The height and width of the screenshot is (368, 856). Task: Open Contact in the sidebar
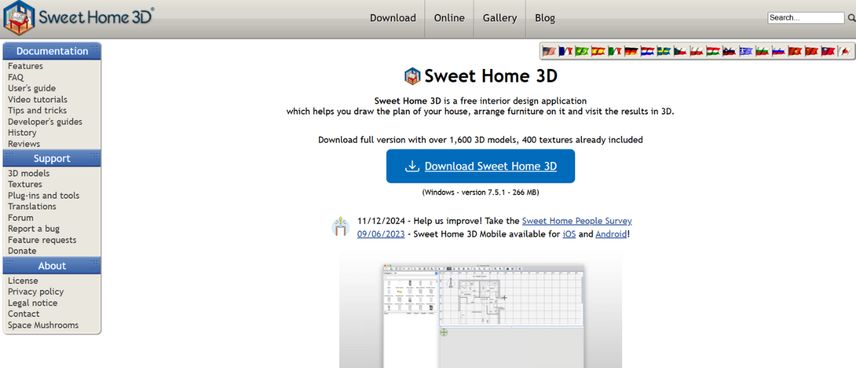click(23, 314)
